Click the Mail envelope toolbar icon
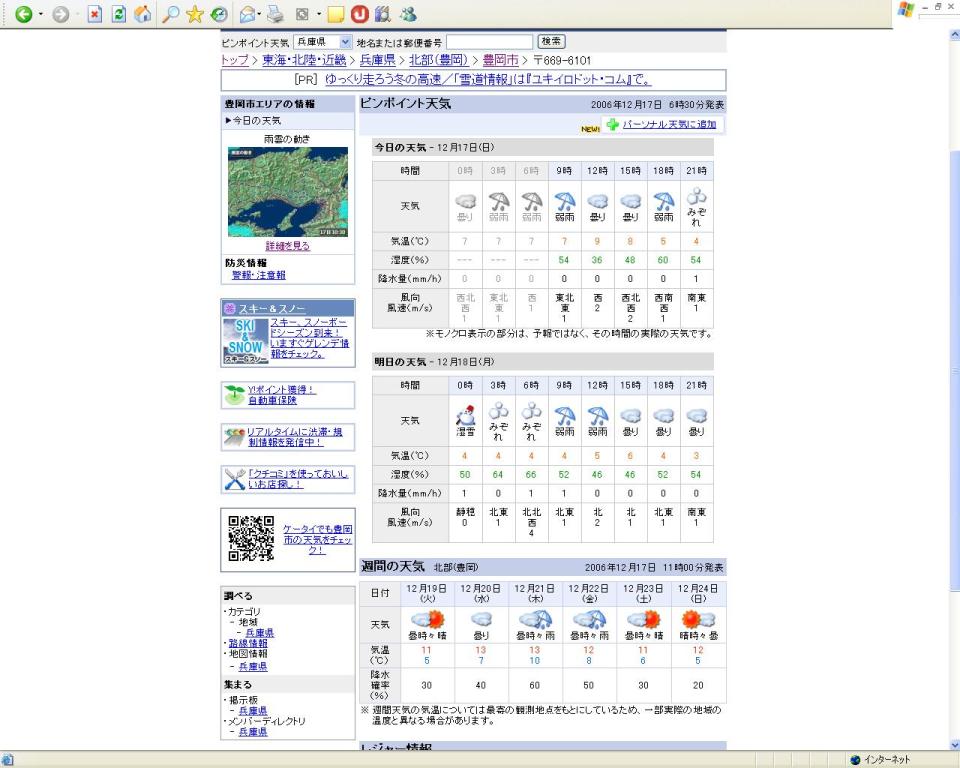 (x=247, y=14)
